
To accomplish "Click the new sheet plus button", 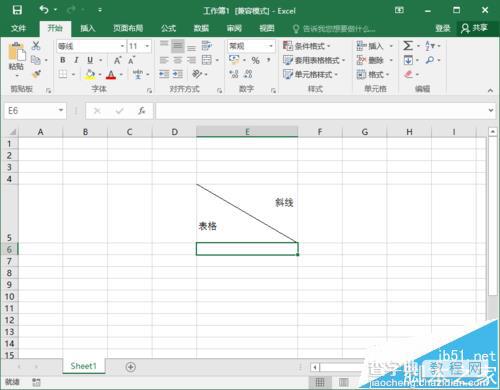I will tap(131, 367).
